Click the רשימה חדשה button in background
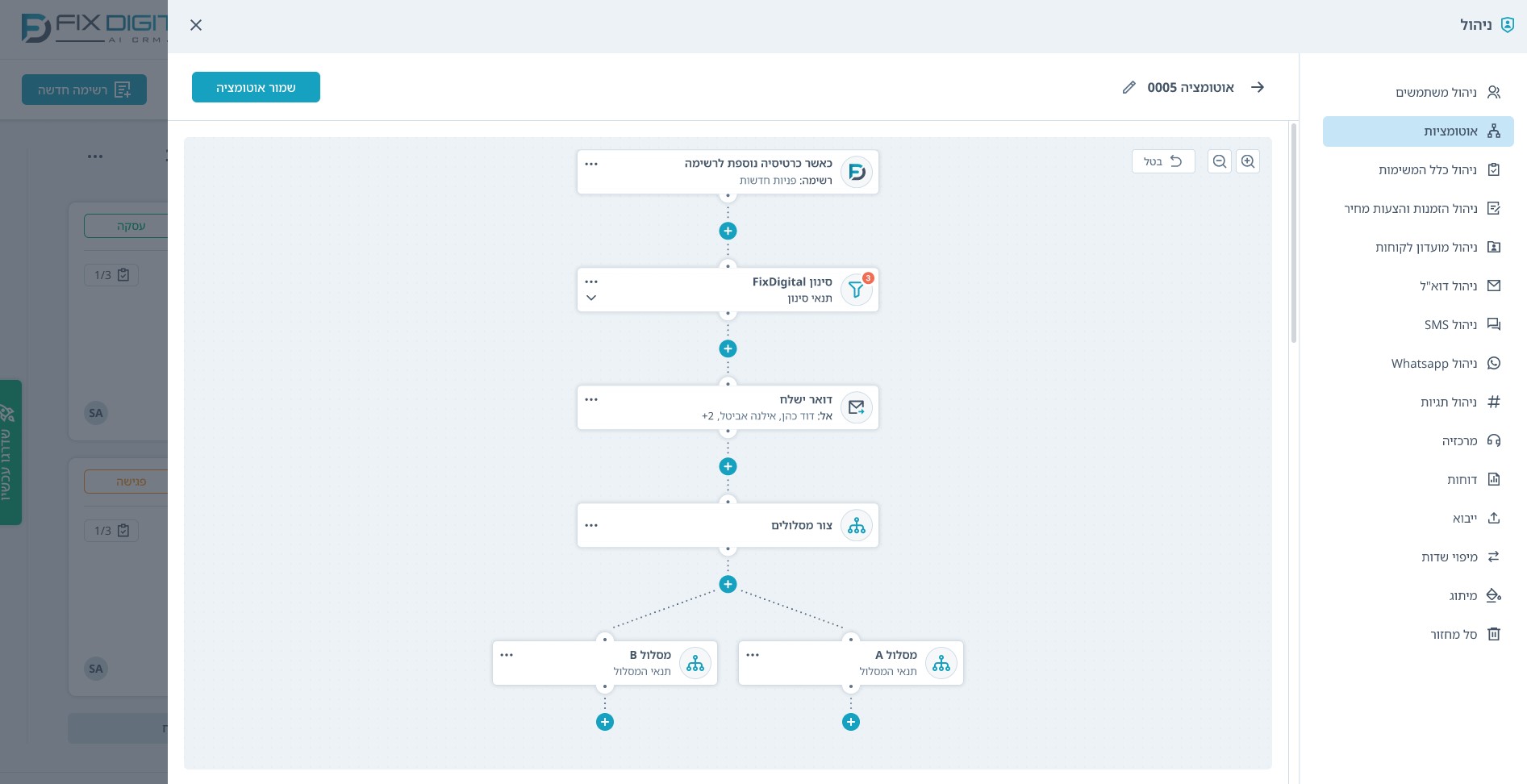 pos(84,90)
